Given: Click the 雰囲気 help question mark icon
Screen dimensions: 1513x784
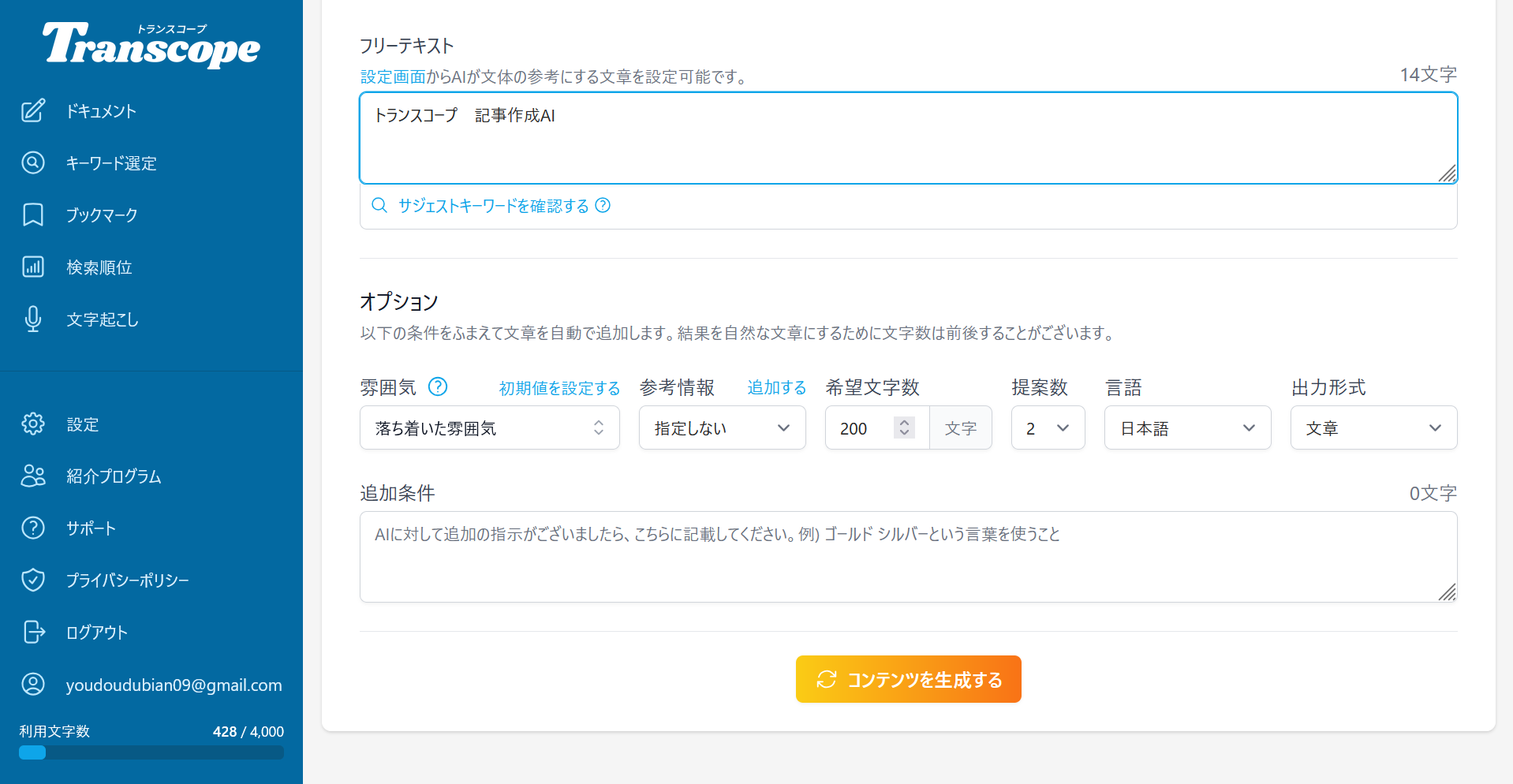Looking at the screenshot, I should (438, 386).
